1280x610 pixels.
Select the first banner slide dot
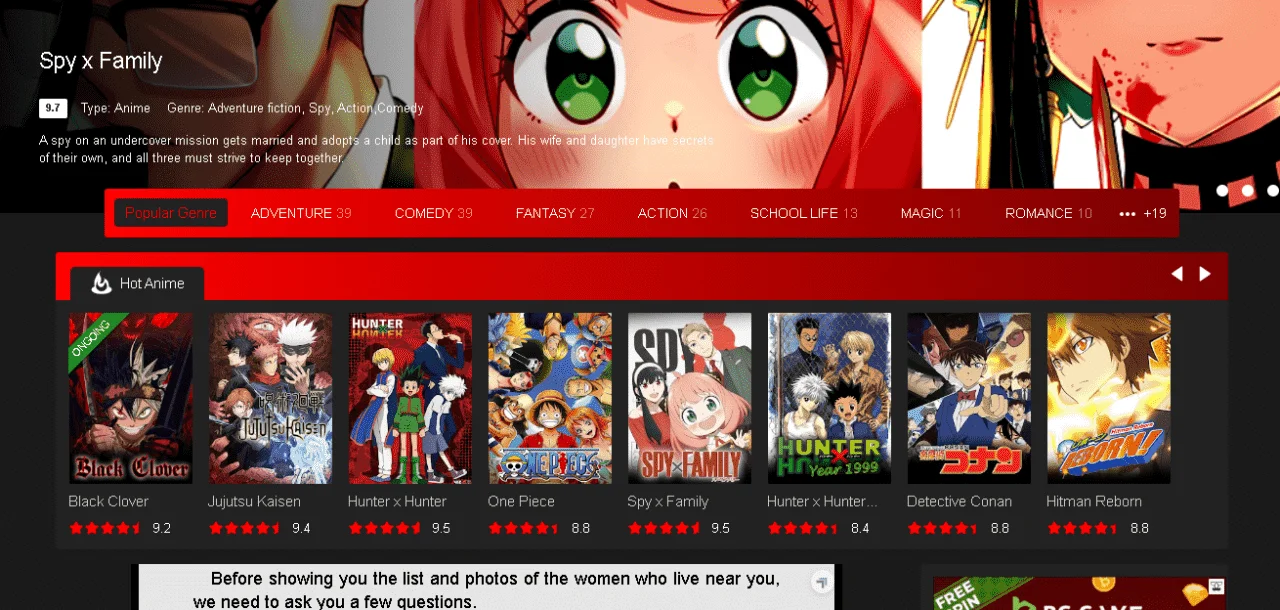[1222, 190]
